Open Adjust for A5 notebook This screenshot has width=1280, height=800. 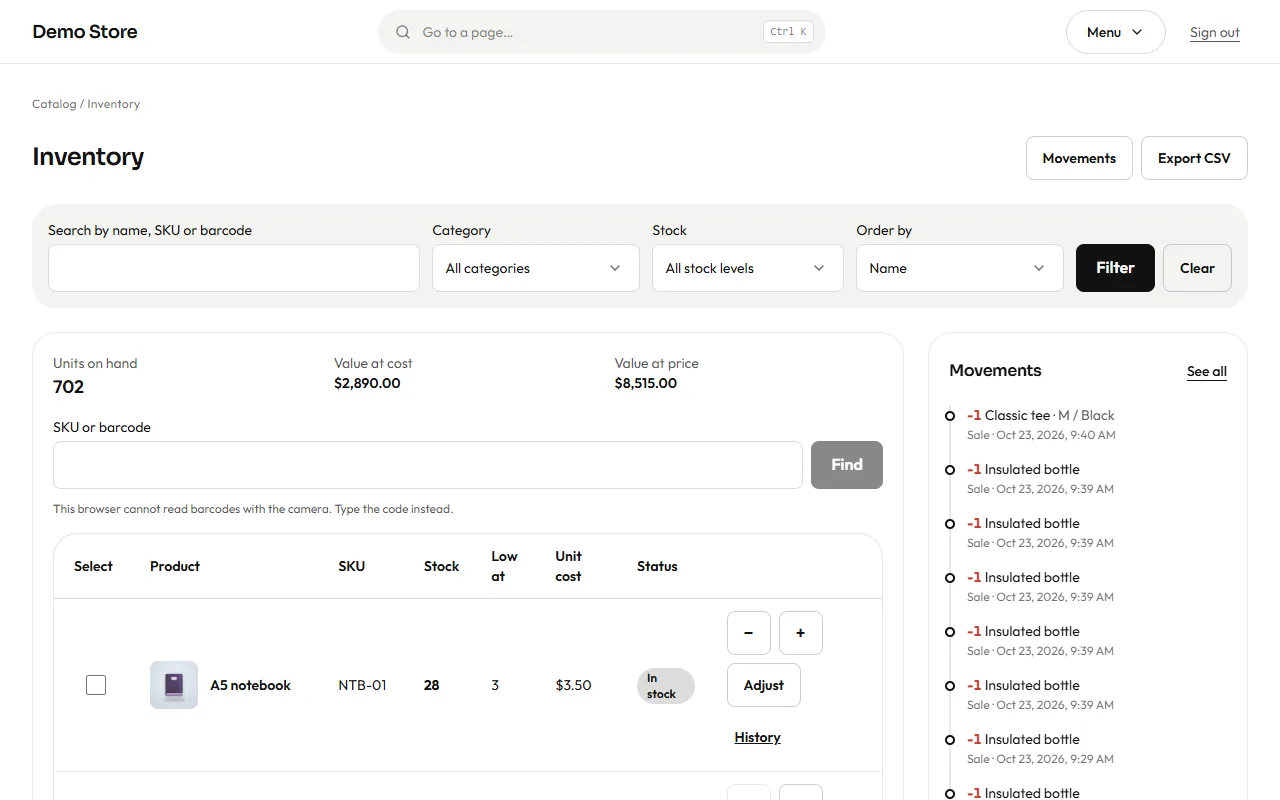click(764, 685)
